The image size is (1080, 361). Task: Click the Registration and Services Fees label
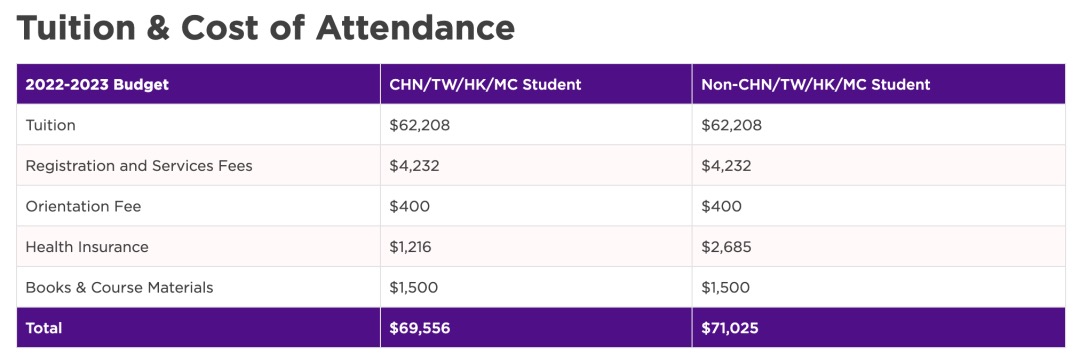point(139,166)
